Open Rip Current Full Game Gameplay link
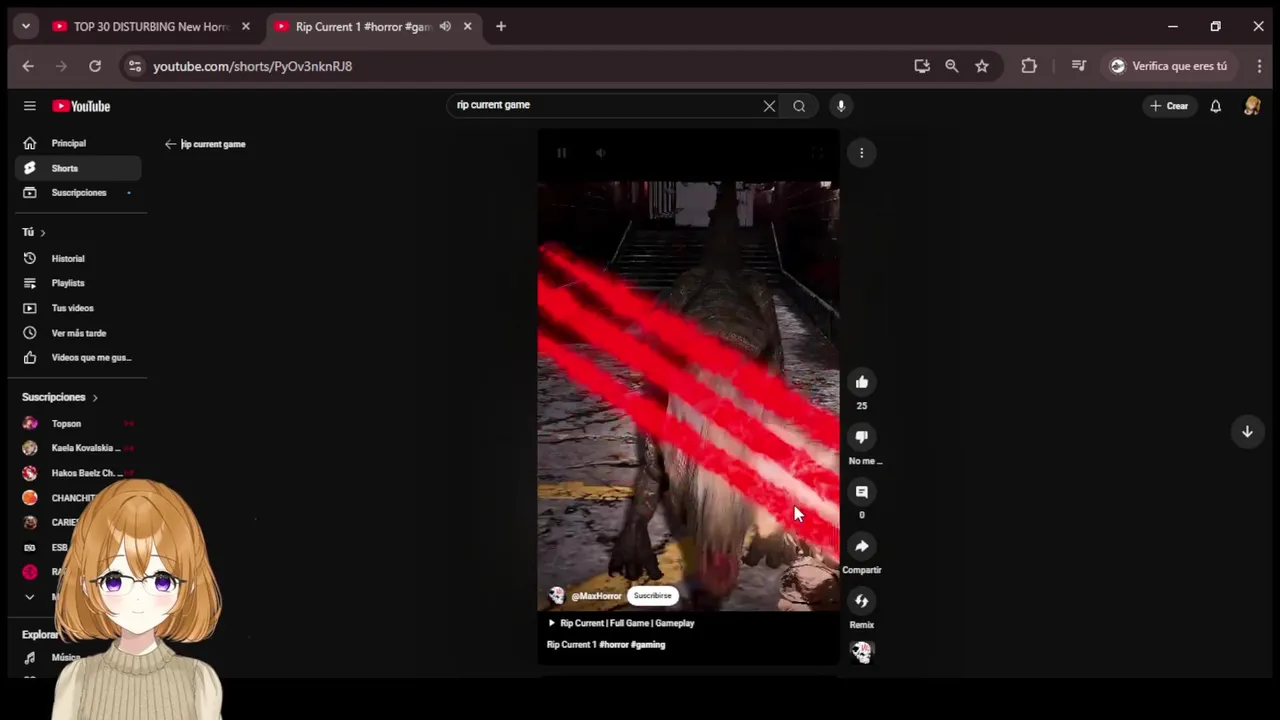Image resolution: width=1280 pixels, height=720 pixels. [621, 623]
